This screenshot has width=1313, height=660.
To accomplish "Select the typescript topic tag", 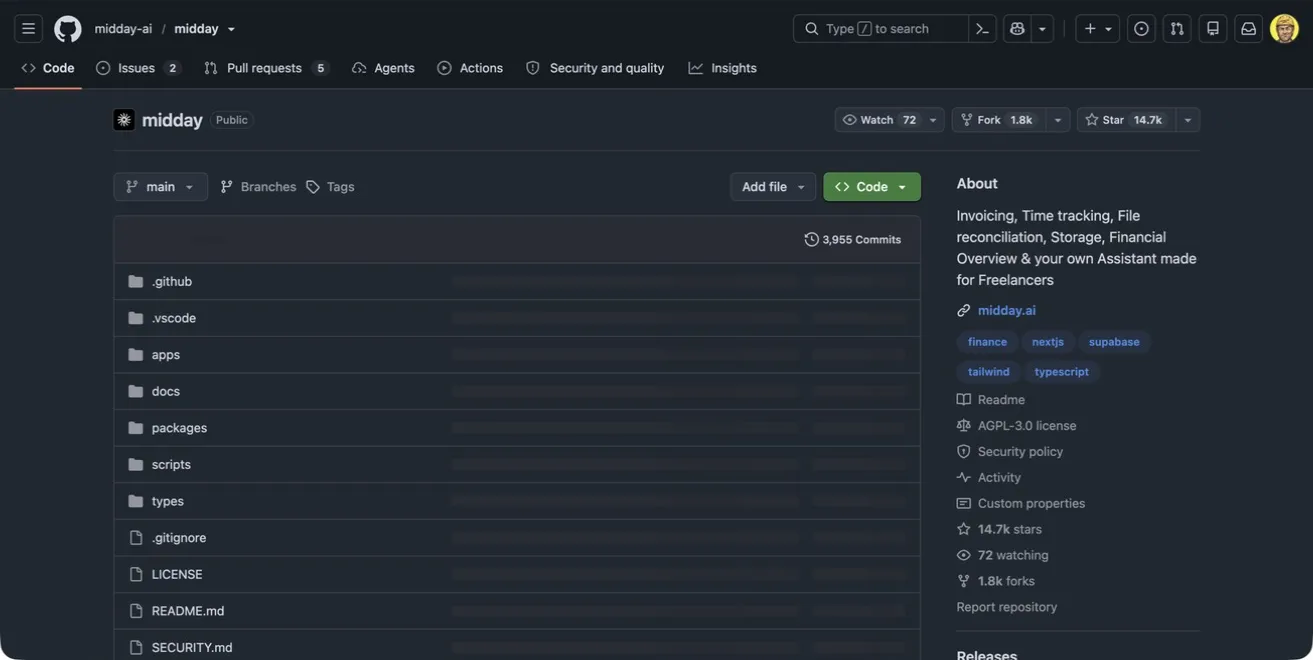I will coord(1061,372).
